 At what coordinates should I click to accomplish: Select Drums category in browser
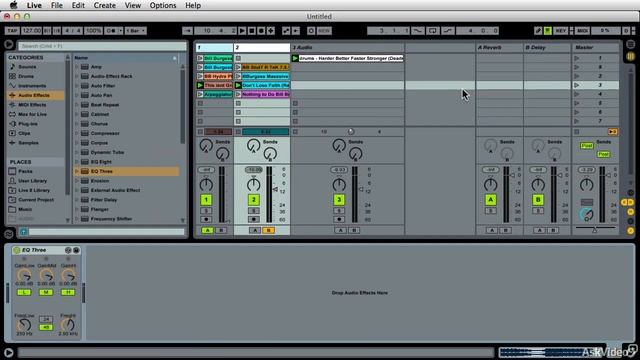[26, 76]
